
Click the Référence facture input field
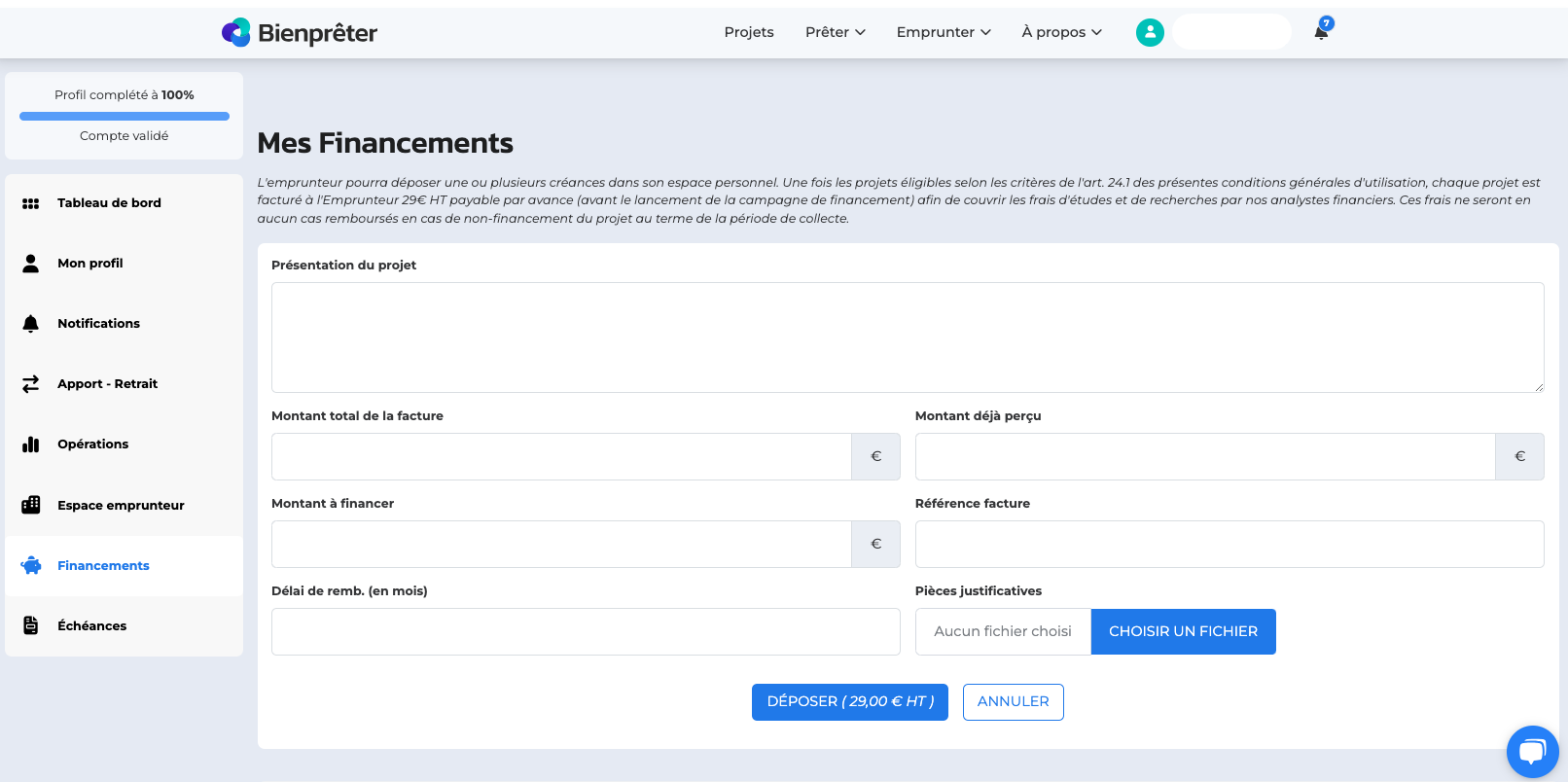pos(1229,545)
